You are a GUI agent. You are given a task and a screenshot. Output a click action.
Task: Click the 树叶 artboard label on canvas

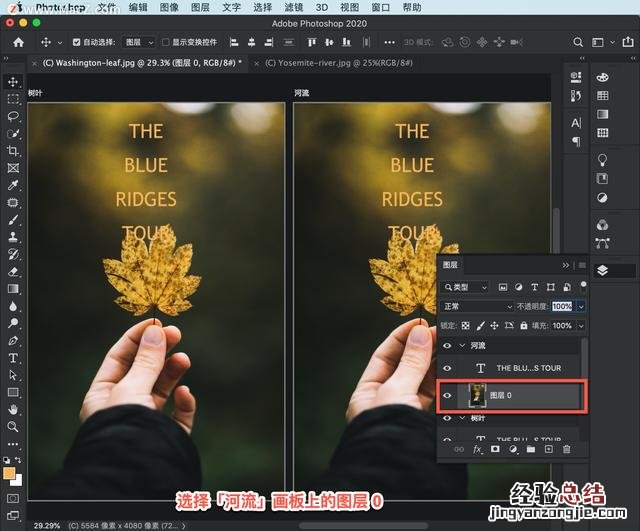click(x=35, y=93)
